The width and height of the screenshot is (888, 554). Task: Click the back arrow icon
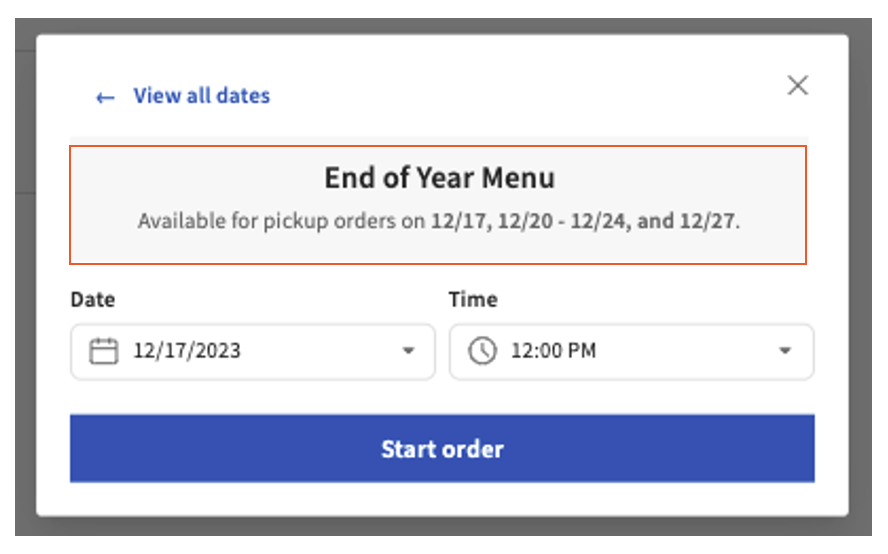(x=105, y=97)
